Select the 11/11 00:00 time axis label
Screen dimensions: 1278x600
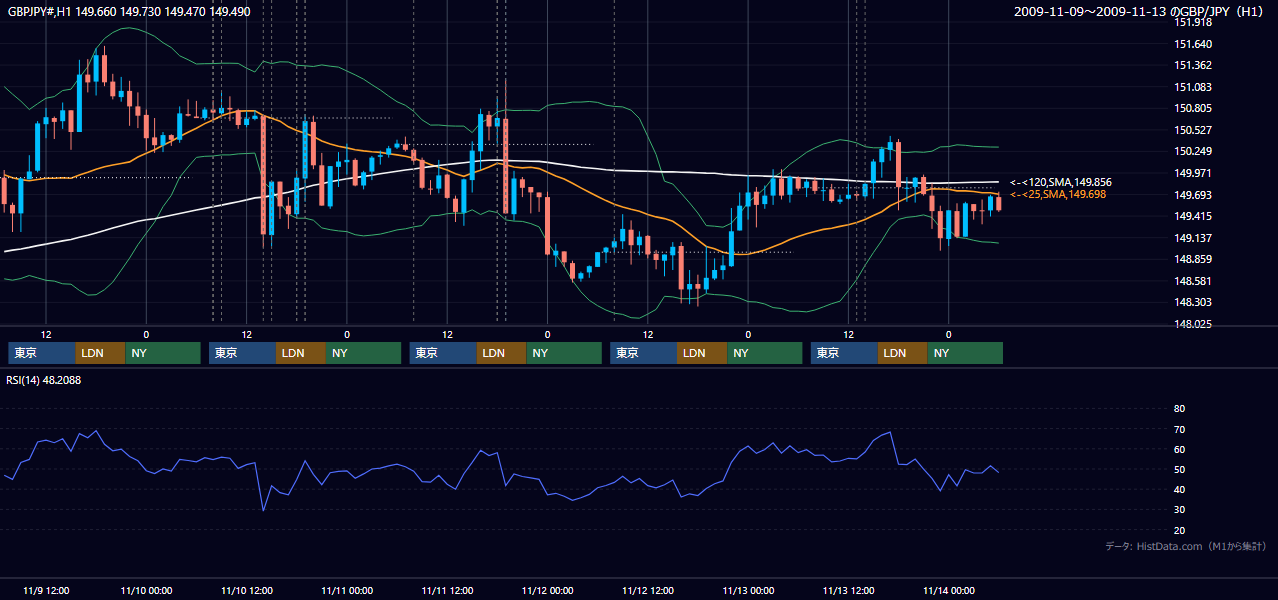pos(347,590)
